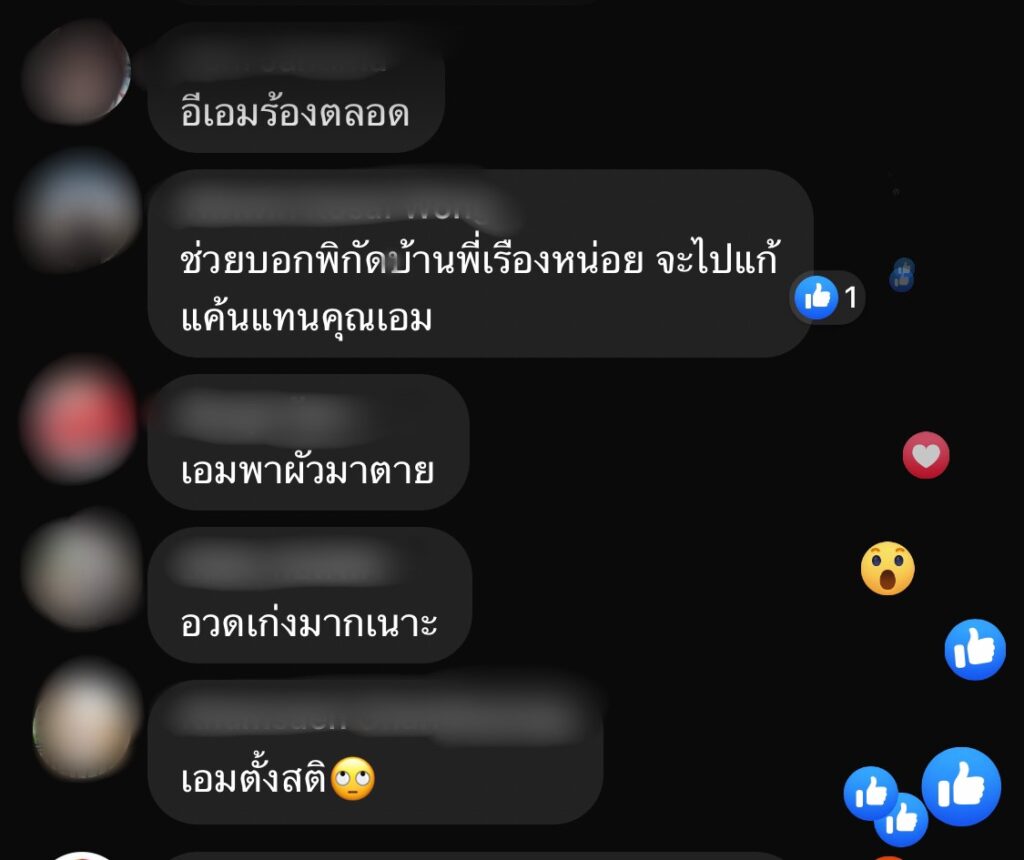The width and height of the screenshot is (1024, 860).
Task: Tap the largest floating thumbs-up reaction
Action: click(961, 786)
